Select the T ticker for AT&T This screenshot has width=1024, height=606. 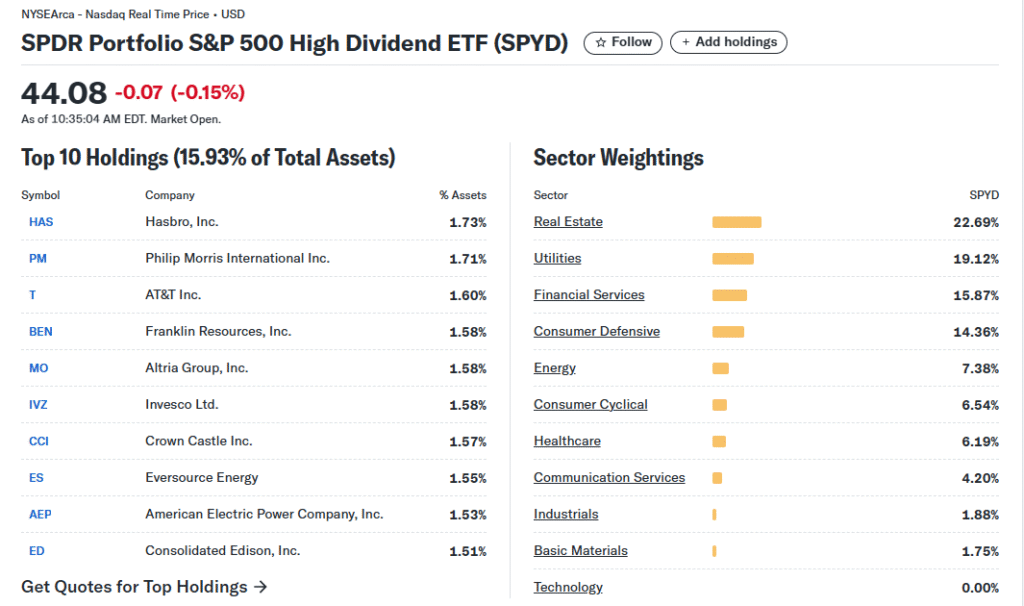point(33,295)
